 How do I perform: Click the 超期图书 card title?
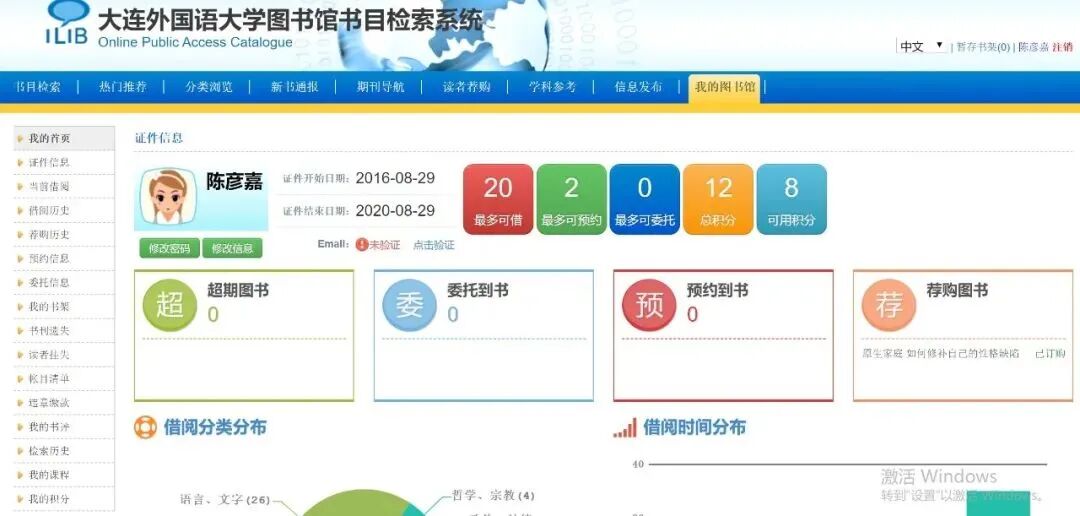click(x=238, y=290)
